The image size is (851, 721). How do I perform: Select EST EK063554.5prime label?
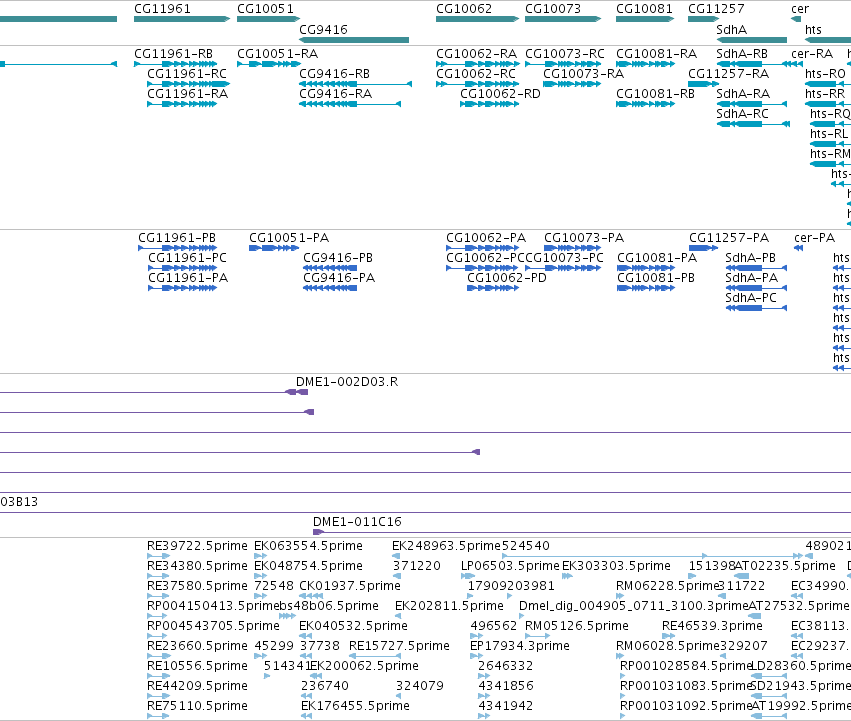click(x=308, y=546)
